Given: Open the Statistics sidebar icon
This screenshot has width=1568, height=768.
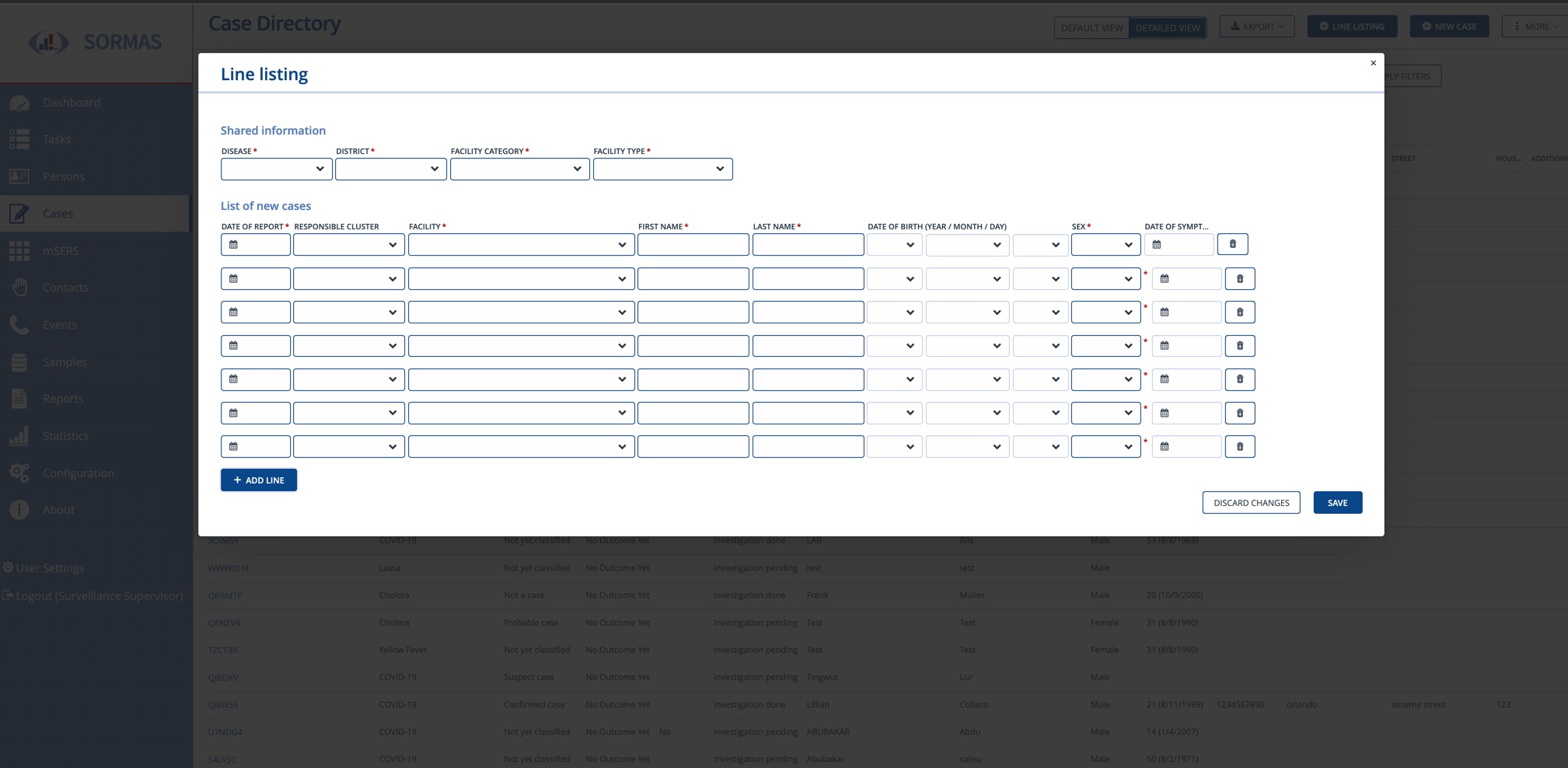Looking at the screenshot, I should (x=19, y=435).
